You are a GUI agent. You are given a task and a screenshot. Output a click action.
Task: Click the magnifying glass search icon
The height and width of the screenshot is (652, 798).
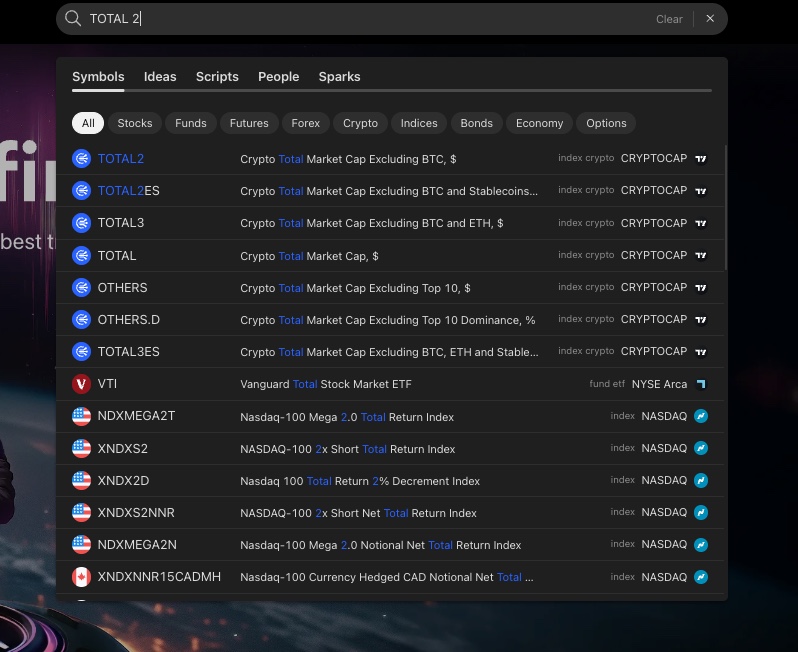73,19
